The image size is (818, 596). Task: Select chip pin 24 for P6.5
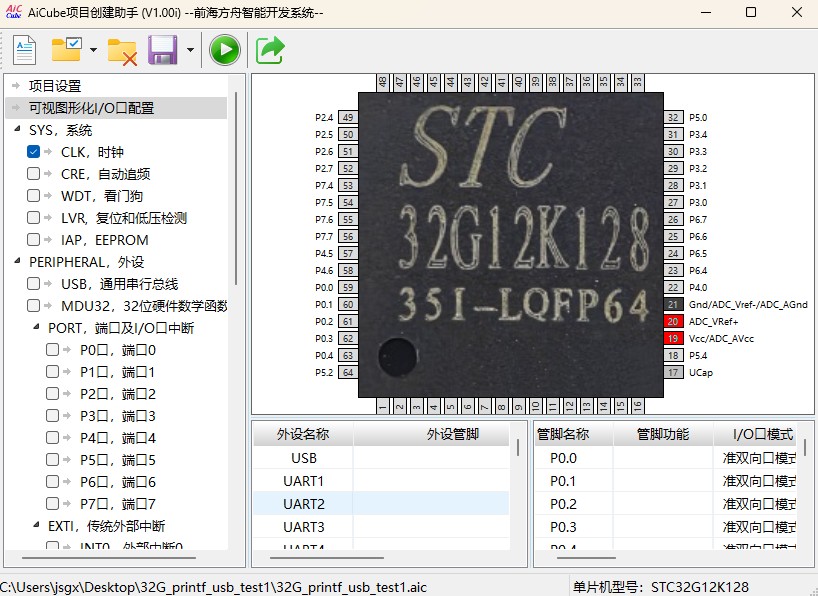click(673, 254)
